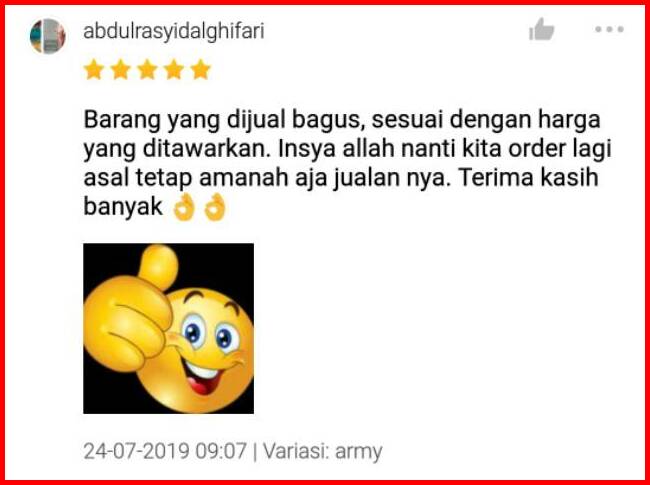650x485 pixels.
Task: Click the first OK hand emoji
Action: click(x=184, y=207)
